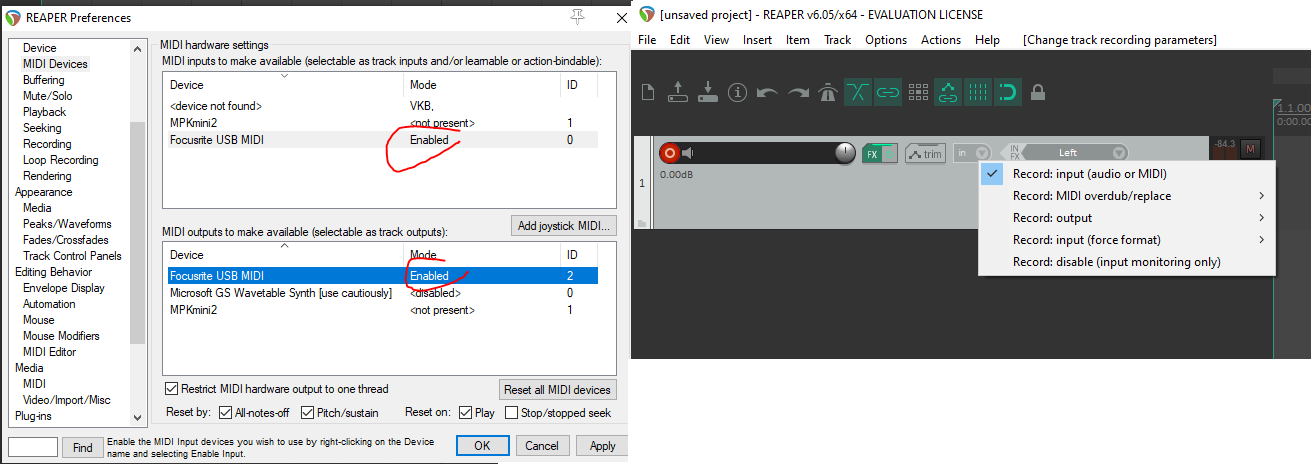Screen dimensions: 1316x468
Task: Open the Insert menu
Action: tap(757, 40)
